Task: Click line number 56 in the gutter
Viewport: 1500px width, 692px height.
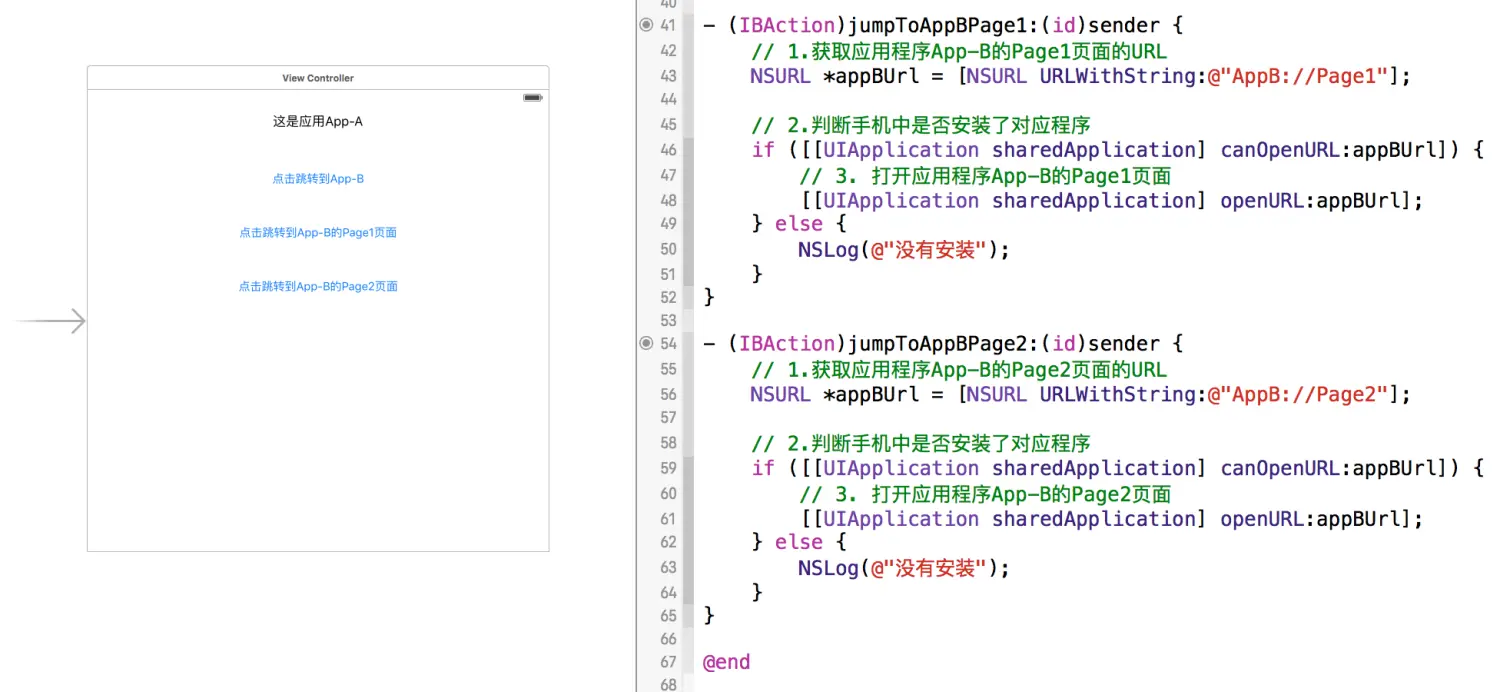Action: tap(668, 394)
